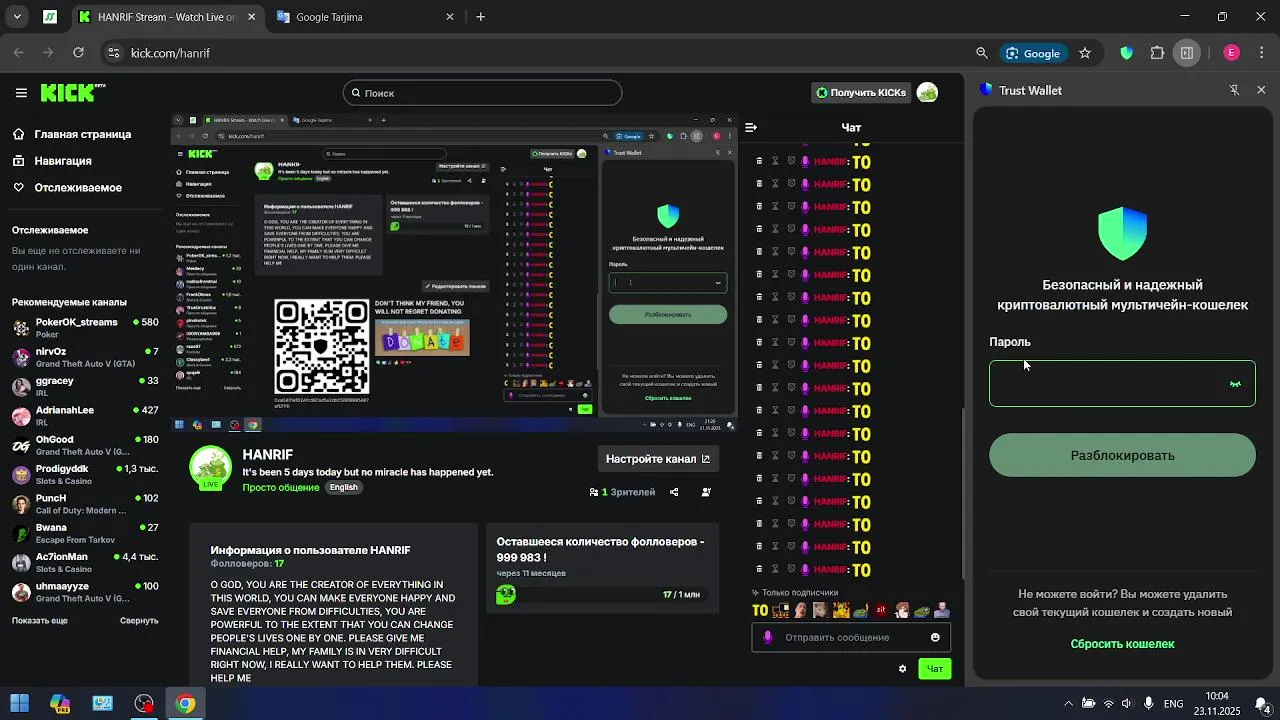
Task: Open Windows Start menu
Action: (19, 703)
